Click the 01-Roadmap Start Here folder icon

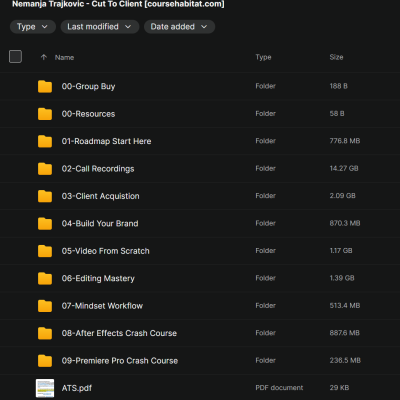(45, 141)
